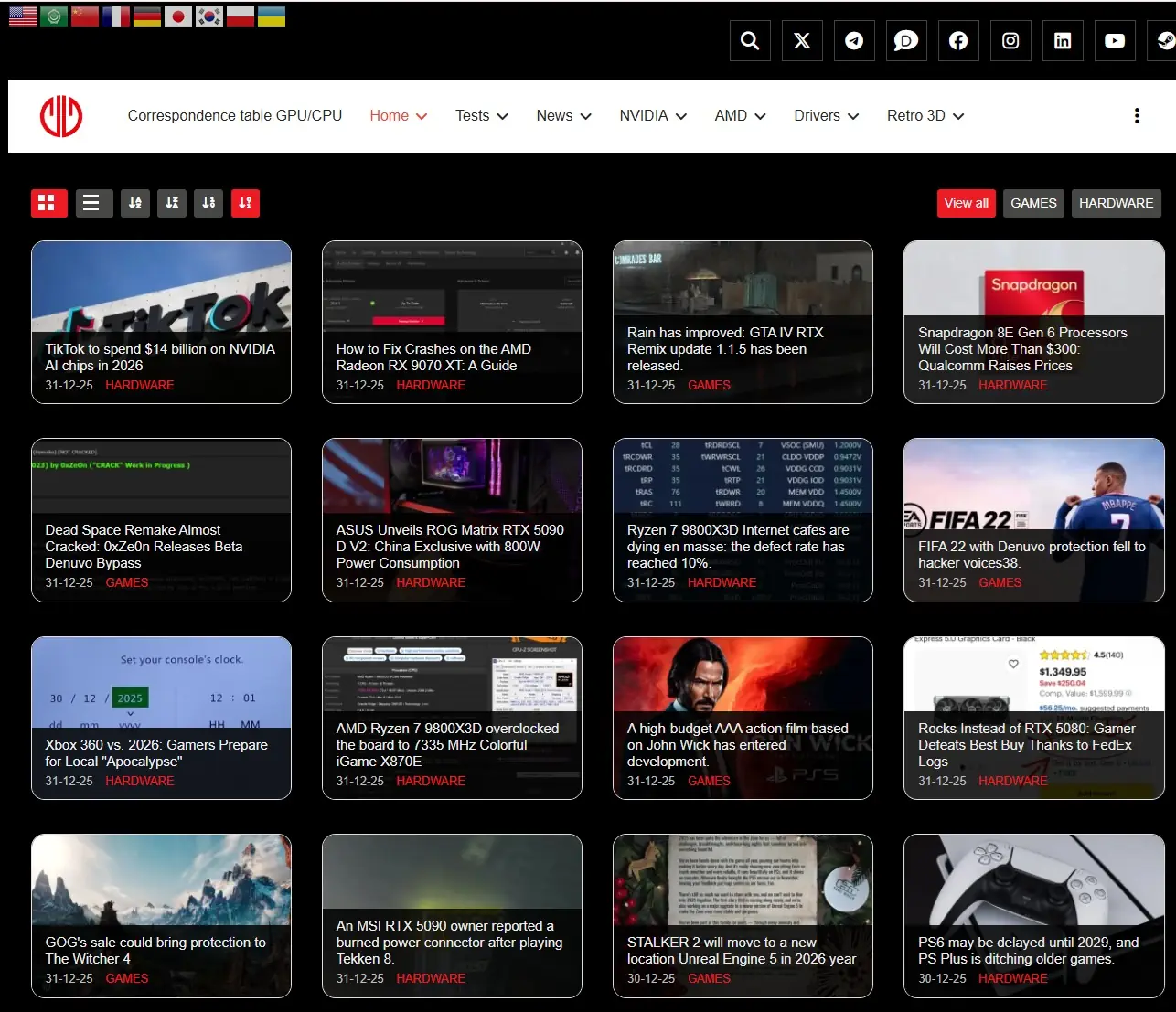Image resolution: width=1176 pixels, height=1012 pixels.
Task: Expand the Drivers menu
Action: click(x=827, y=116)
